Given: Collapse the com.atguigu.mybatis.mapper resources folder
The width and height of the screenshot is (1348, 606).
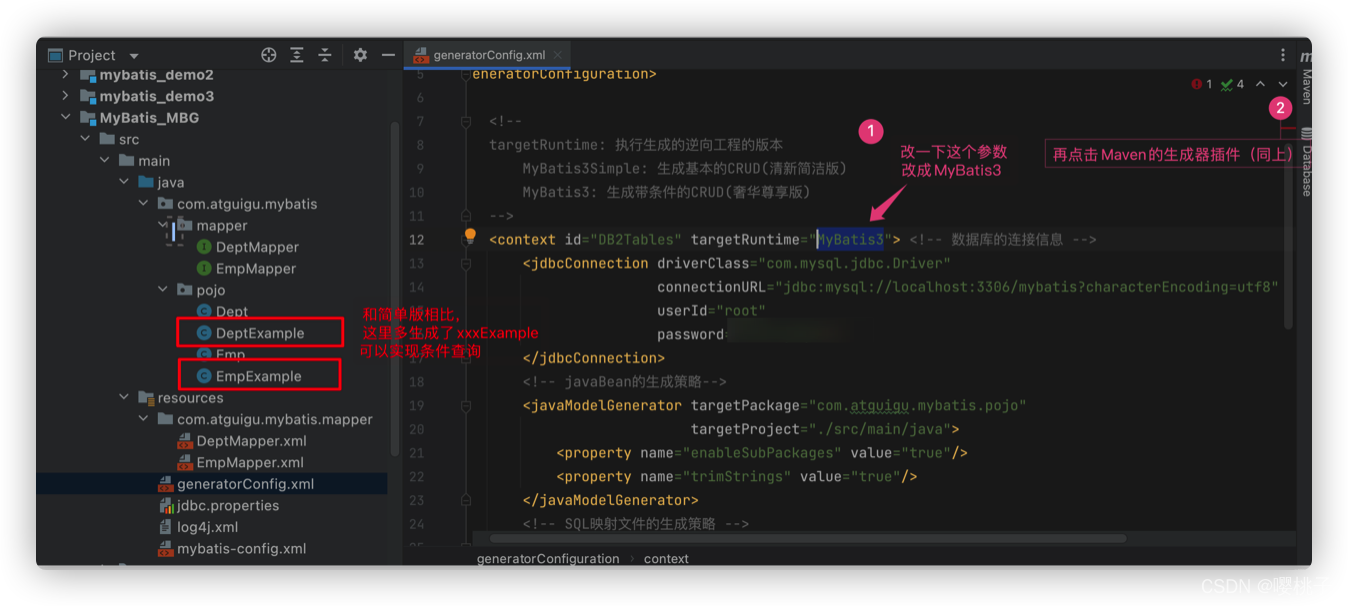Looking at the screenshot, I should click(x=144, y=419).
